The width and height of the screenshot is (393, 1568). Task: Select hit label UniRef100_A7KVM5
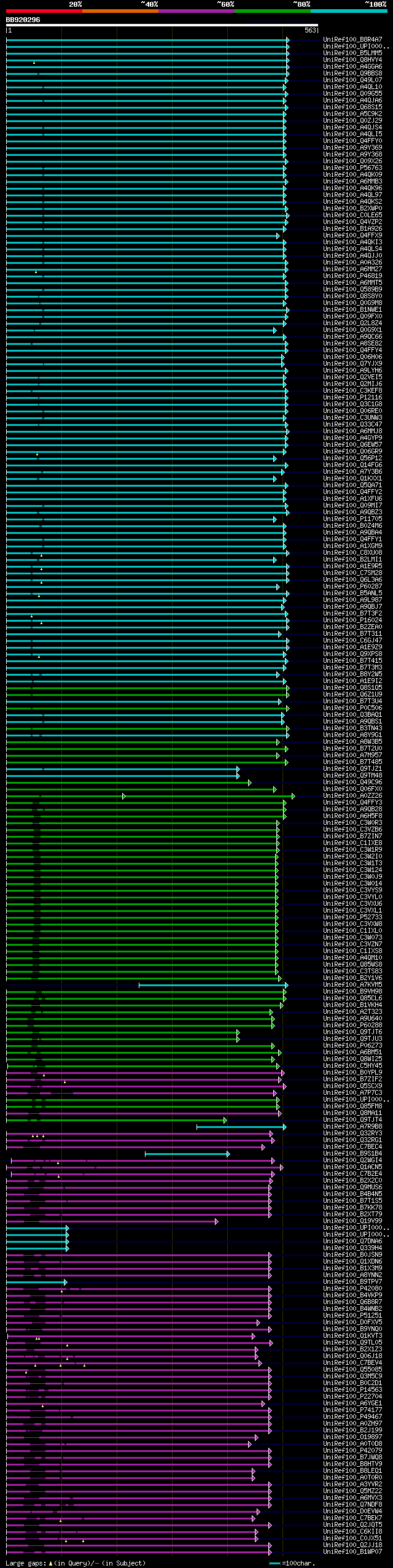click(x=352, y=985)
